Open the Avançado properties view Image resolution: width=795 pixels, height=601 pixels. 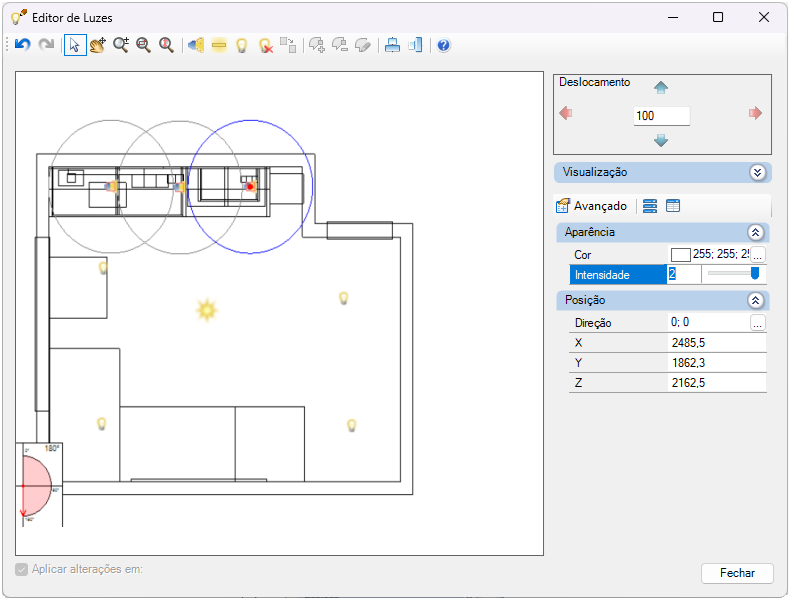pyautogui.click(x=591, y=206)
